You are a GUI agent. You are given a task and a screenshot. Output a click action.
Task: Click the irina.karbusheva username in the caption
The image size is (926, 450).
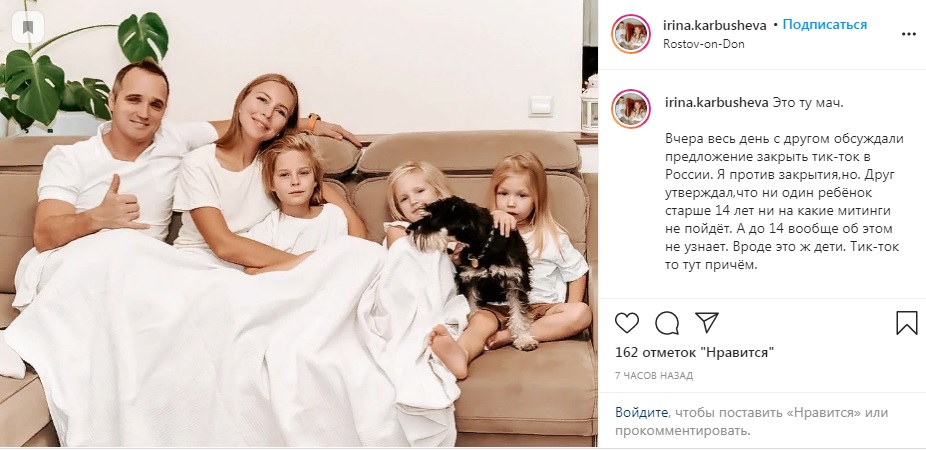pos(716,103)
